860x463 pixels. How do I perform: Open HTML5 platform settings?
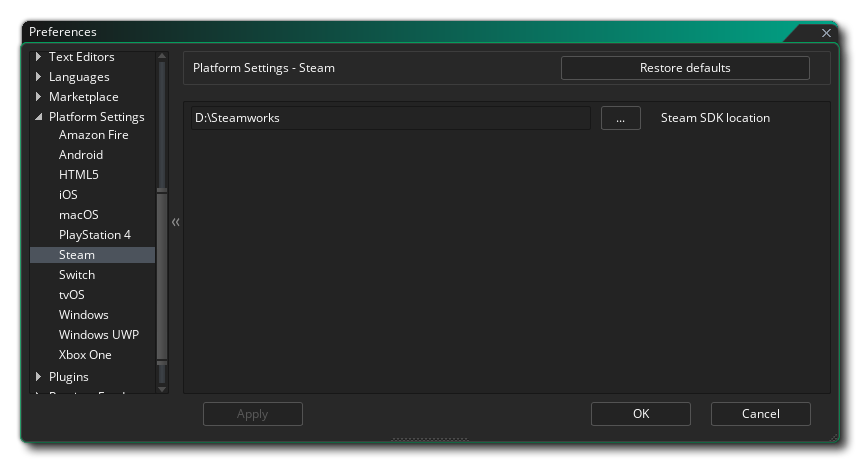pos(78,174)
